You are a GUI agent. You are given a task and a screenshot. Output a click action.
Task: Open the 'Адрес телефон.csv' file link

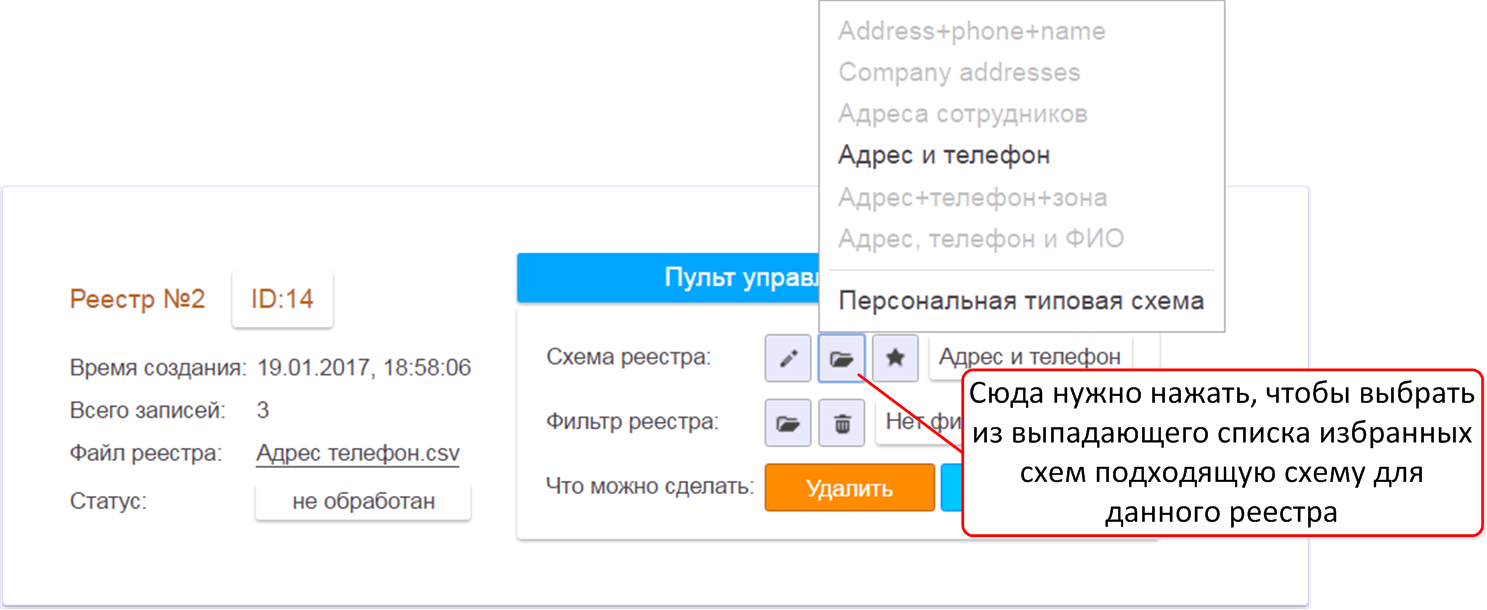357,453
